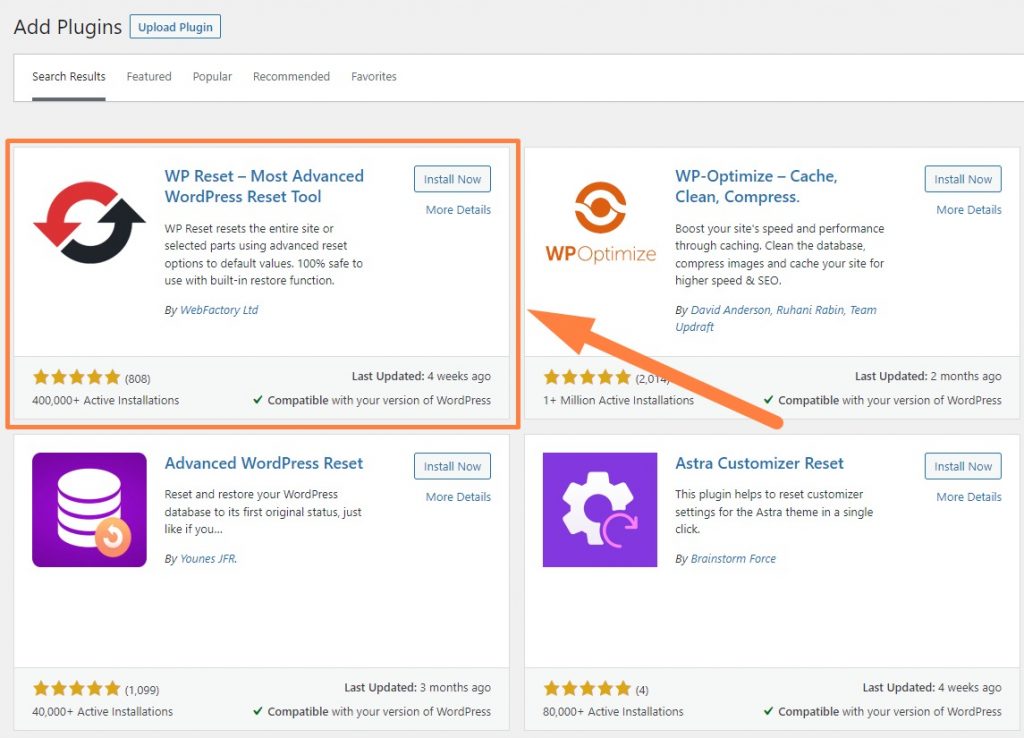The width and height of the screenshot is (1024, 738).
Task: Open More Details for WP-Optimize
Action: (968, 210)
